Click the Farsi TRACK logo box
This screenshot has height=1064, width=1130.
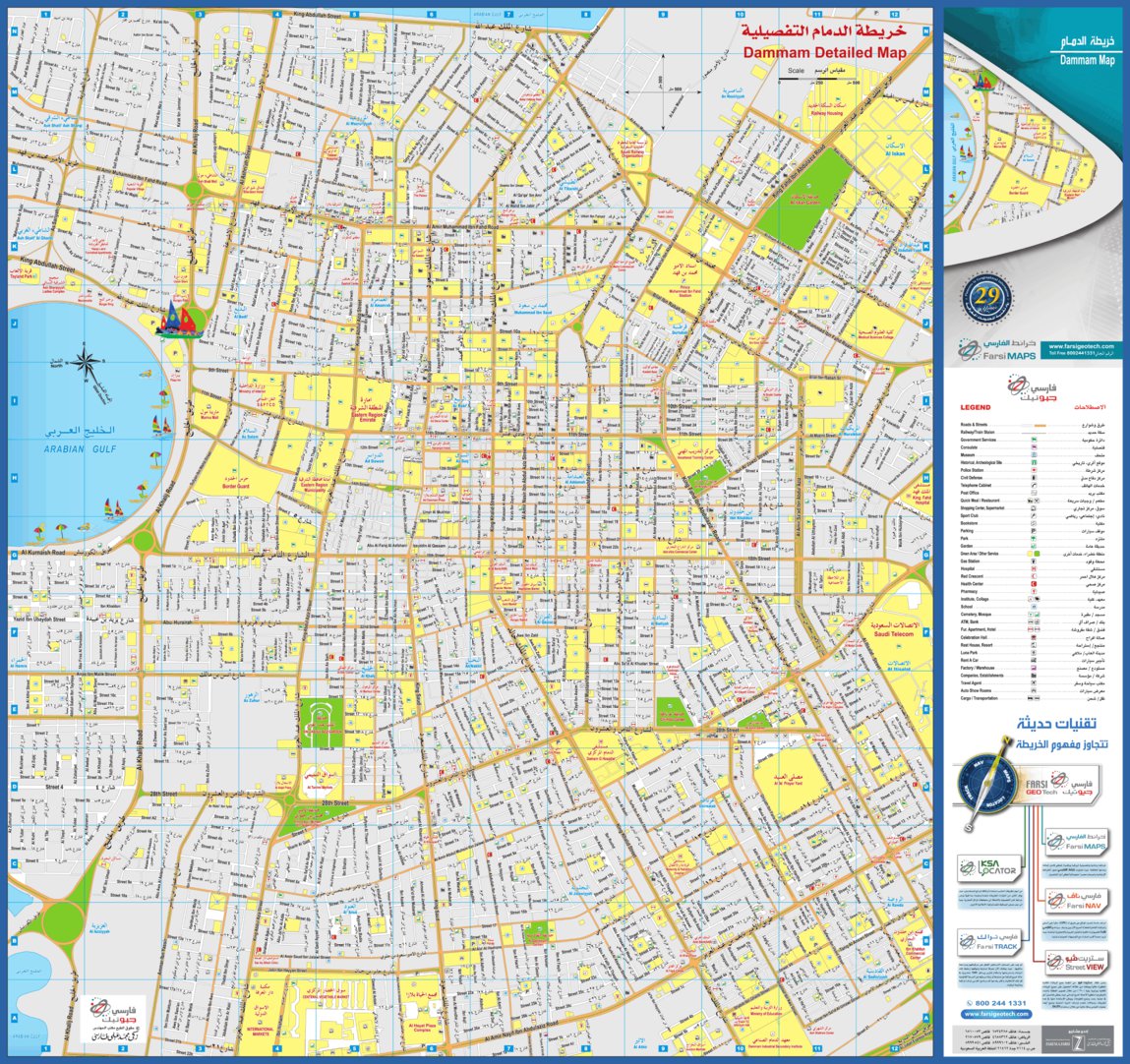pyautogui.click(x=990, y=942)
